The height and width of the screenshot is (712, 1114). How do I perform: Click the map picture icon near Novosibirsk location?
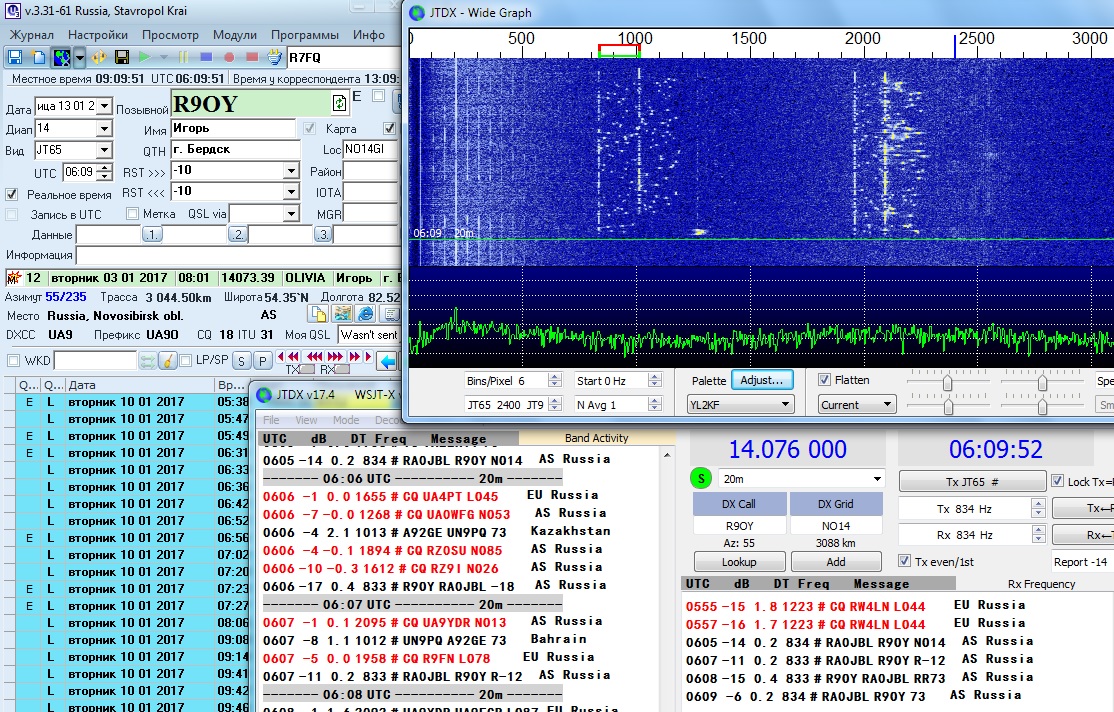pos(341,315)
